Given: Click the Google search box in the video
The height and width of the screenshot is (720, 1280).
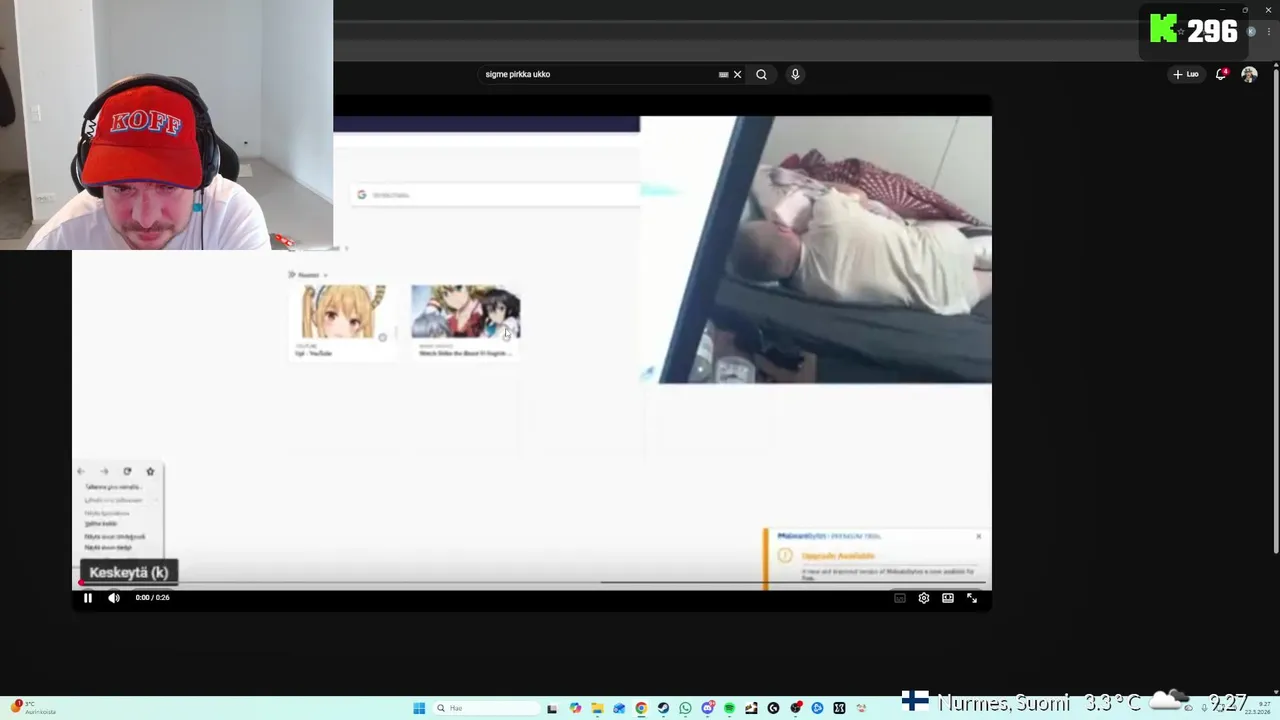Looking at the screenshot, I should (497, 195).
